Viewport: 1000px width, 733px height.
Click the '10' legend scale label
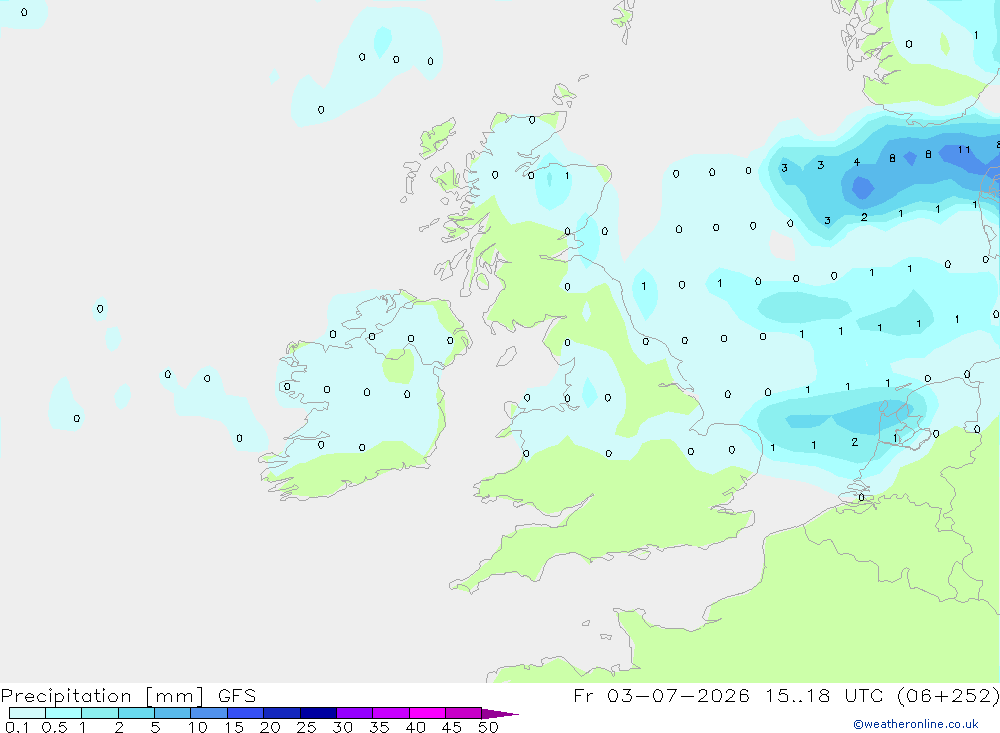(198, 727)
